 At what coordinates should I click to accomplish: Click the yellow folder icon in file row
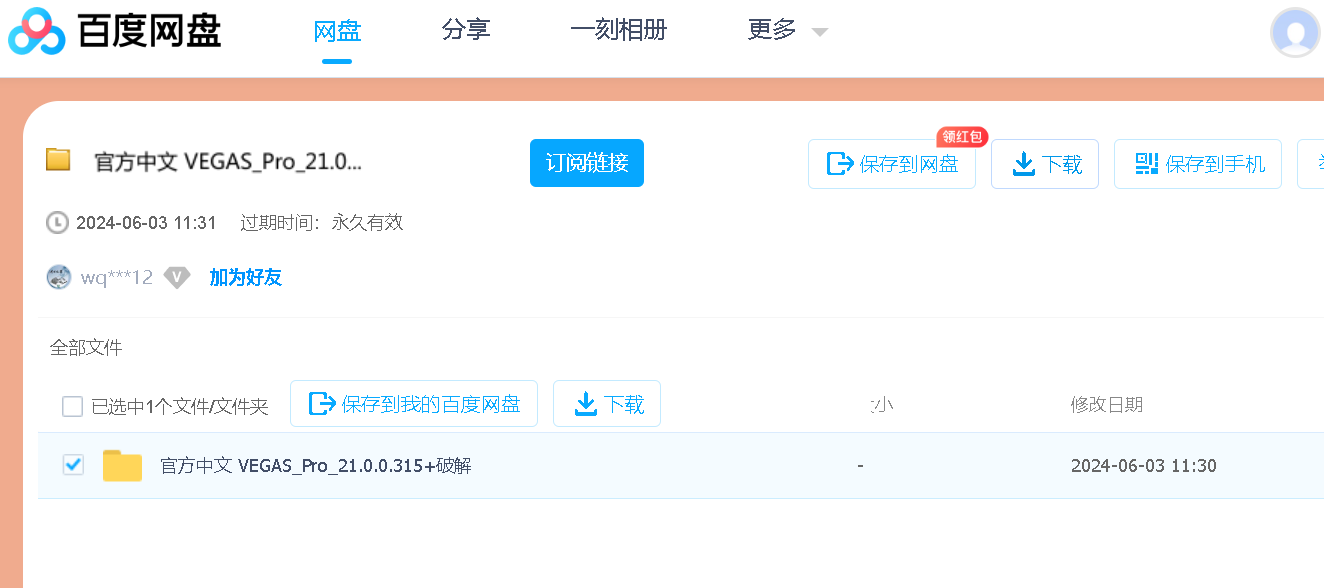coord(122,466)
